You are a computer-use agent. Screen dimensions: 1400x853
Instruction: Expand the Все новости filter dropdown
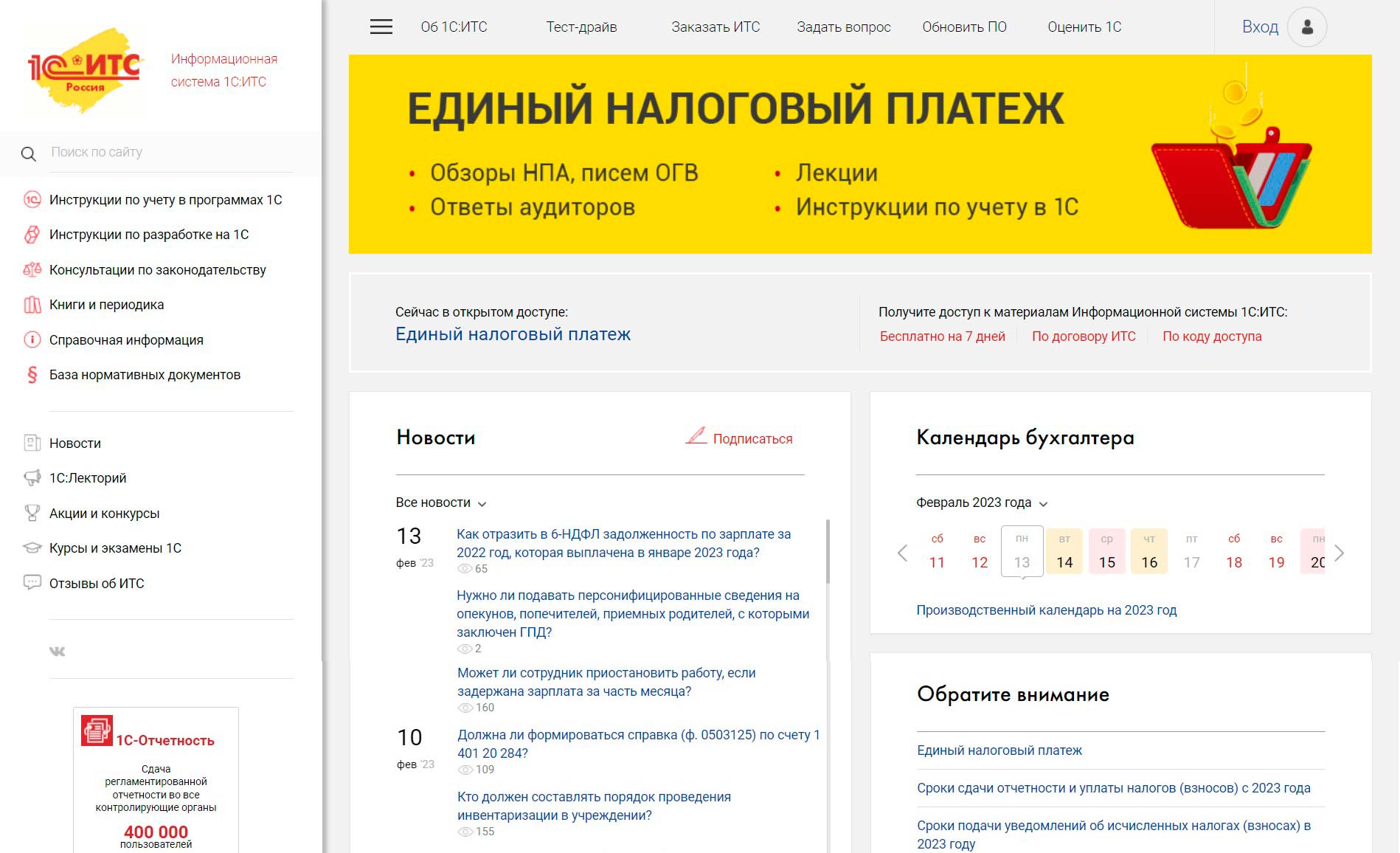[x=441, y=503]
